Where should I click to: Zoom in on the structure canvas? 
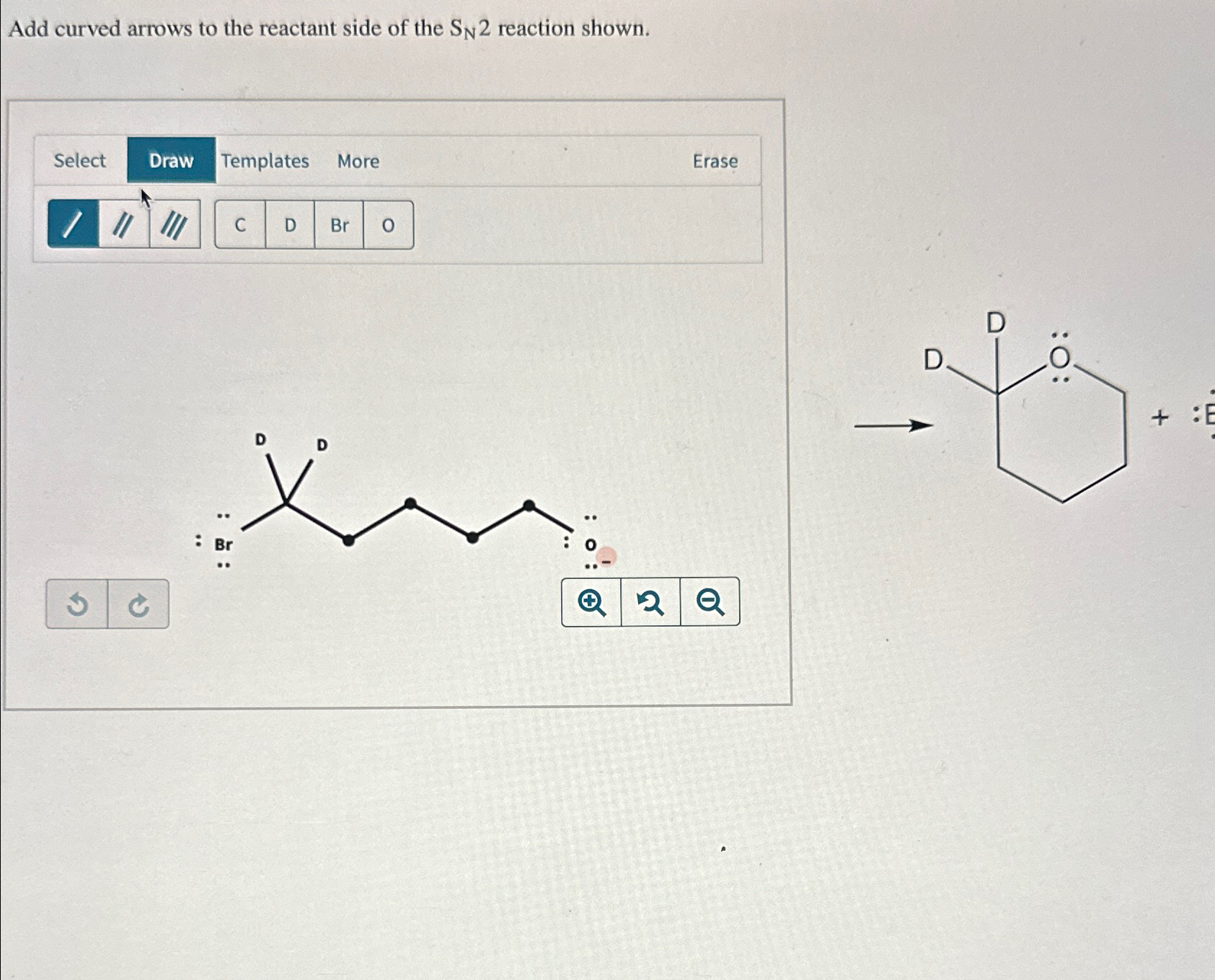(591, 602)
